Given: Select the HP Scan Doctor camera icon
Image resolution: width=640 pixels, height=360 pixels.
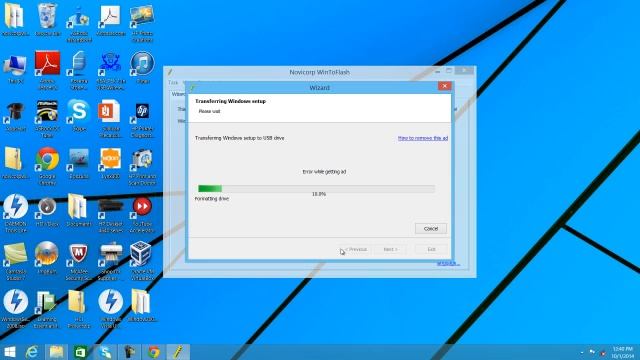Looking at the screenshot, I should point(142,167).
